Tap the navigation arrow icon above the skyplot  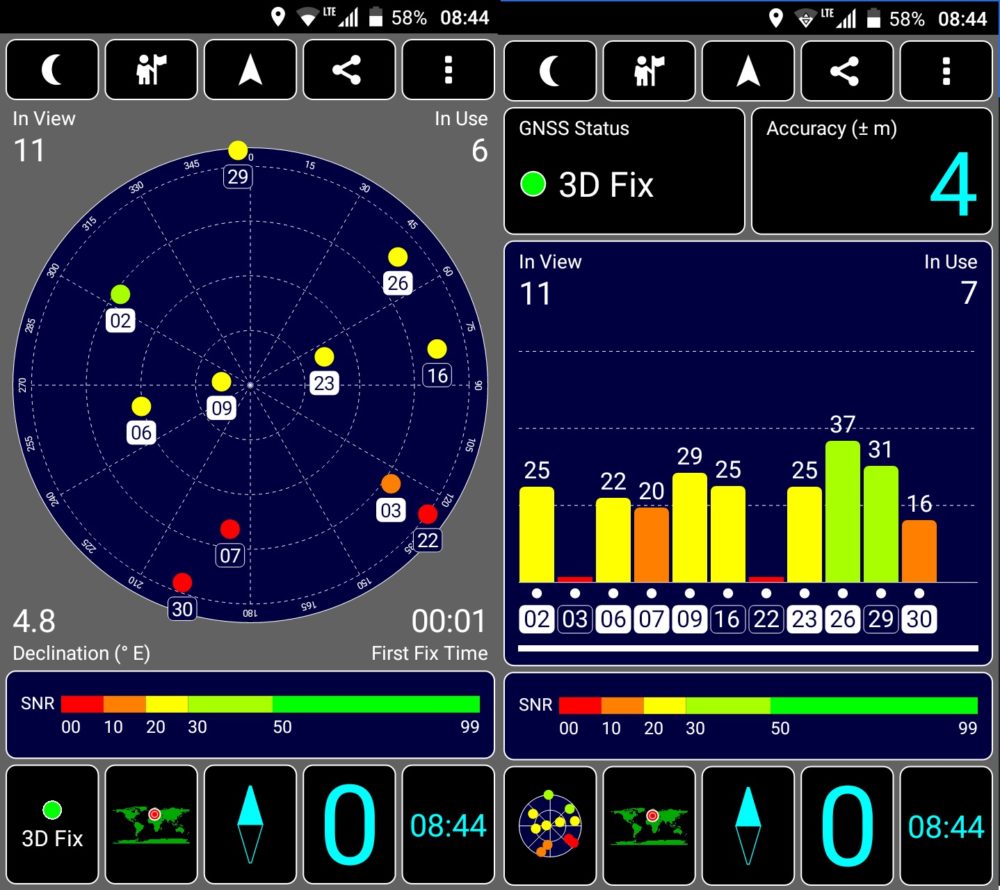point(250,70)
